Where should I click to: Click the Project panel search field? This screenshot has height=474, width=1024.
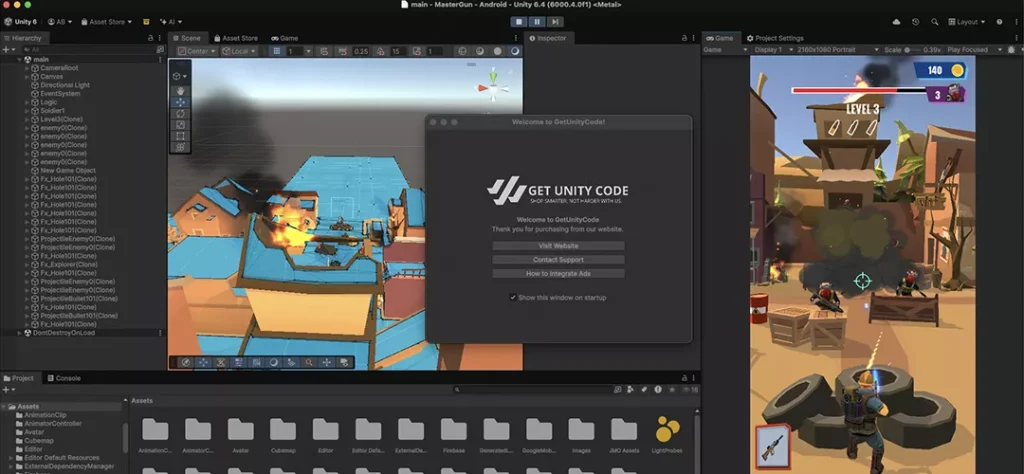(534, 390)
